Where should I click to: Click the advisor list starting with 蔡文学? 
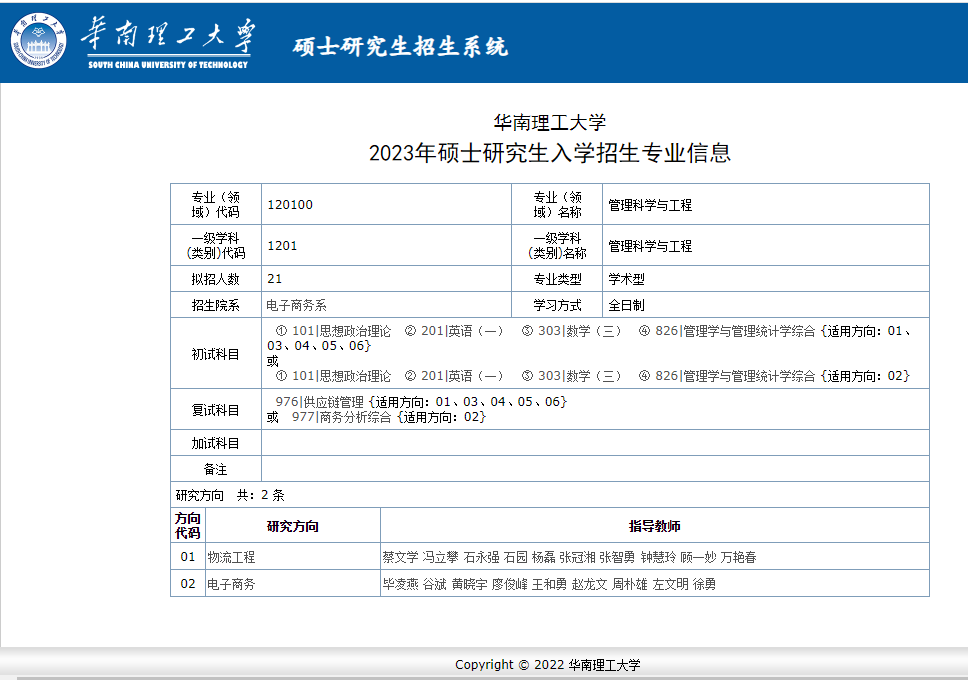(569, 557)
